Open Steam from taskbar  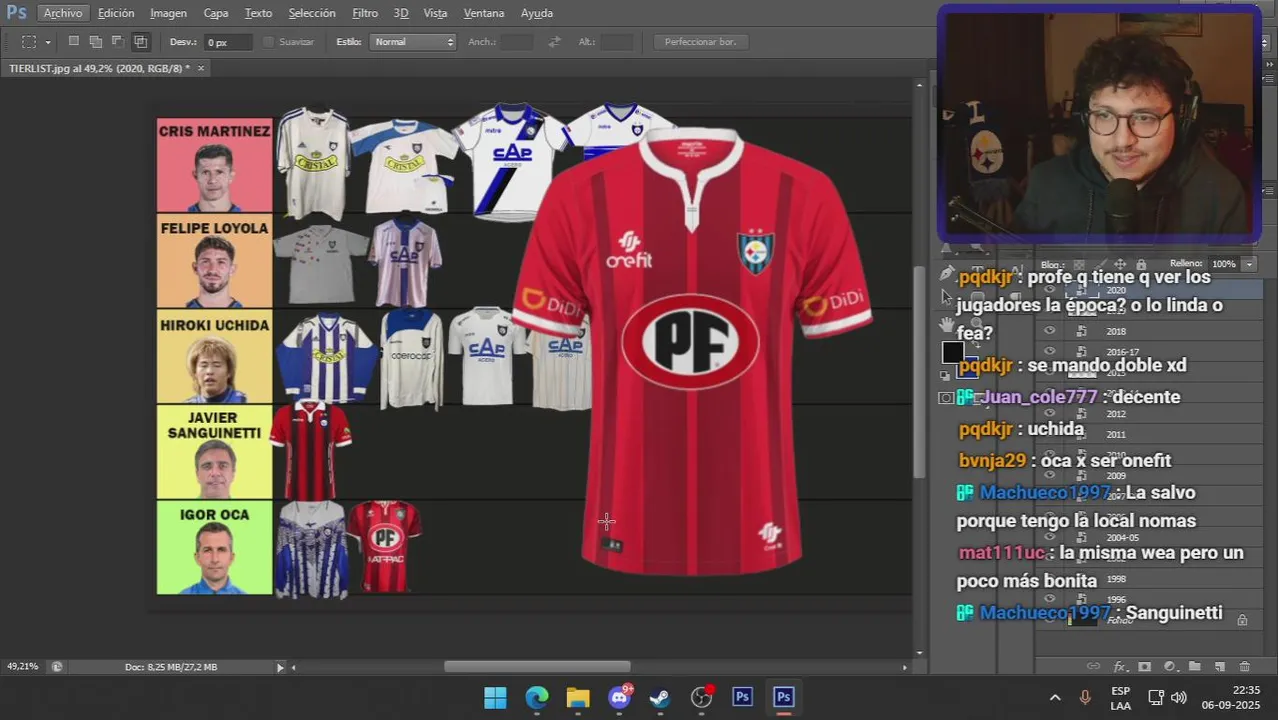pyautogui.click(x=660, y=697)
